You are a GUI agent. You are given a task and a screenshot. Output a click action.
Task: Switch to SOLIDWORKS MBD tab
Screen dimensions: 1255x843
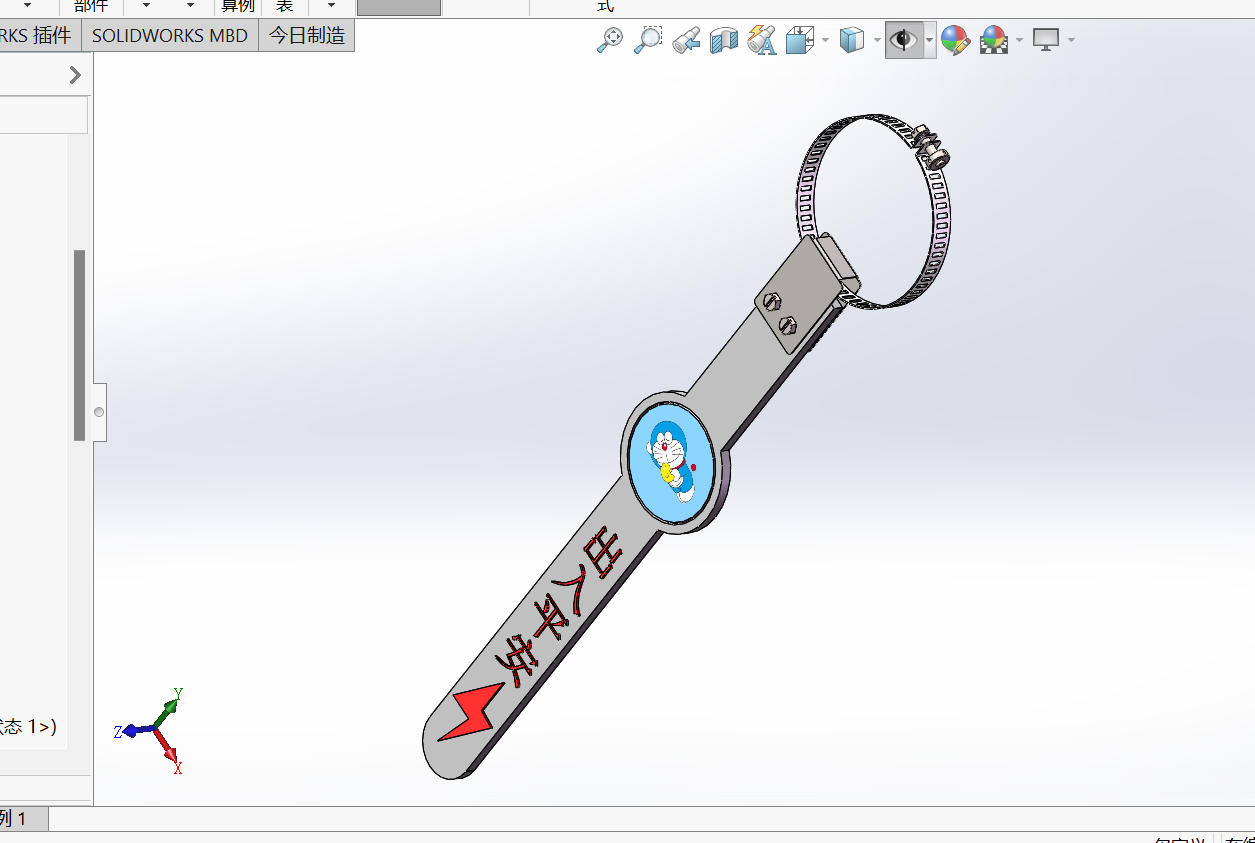point(170,36)
